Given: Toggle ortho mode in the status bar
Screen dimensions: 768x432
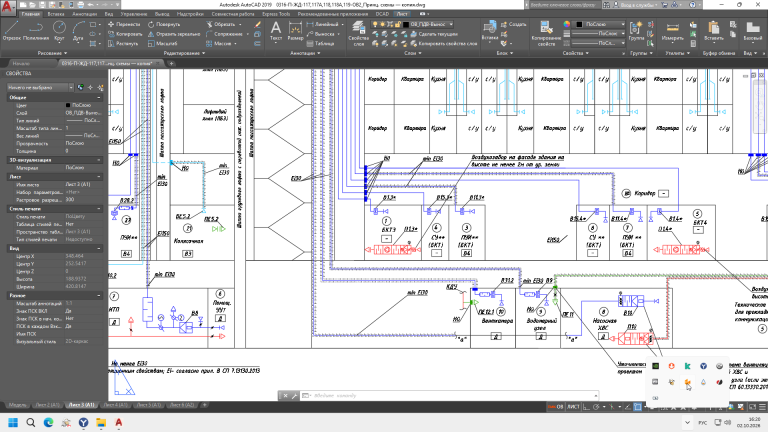Looking at the screenshot, I should pyautogui.click(x=586, y=407).
